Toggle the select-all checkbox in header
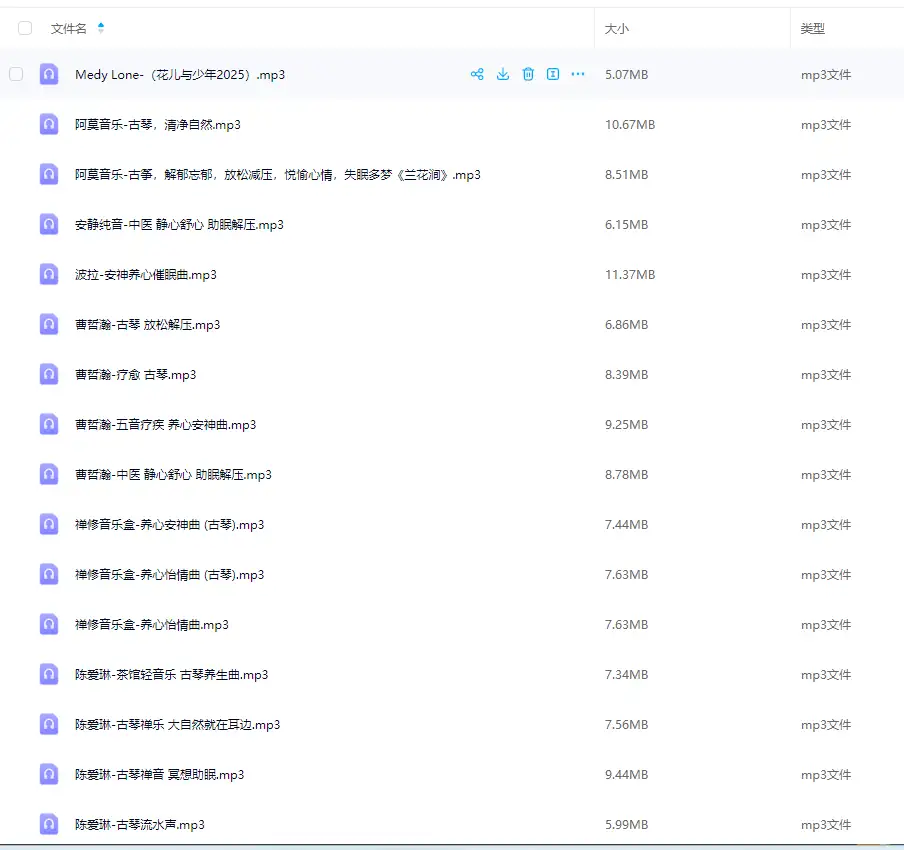This screenshot has height=850, width=904. click(25, 29)
